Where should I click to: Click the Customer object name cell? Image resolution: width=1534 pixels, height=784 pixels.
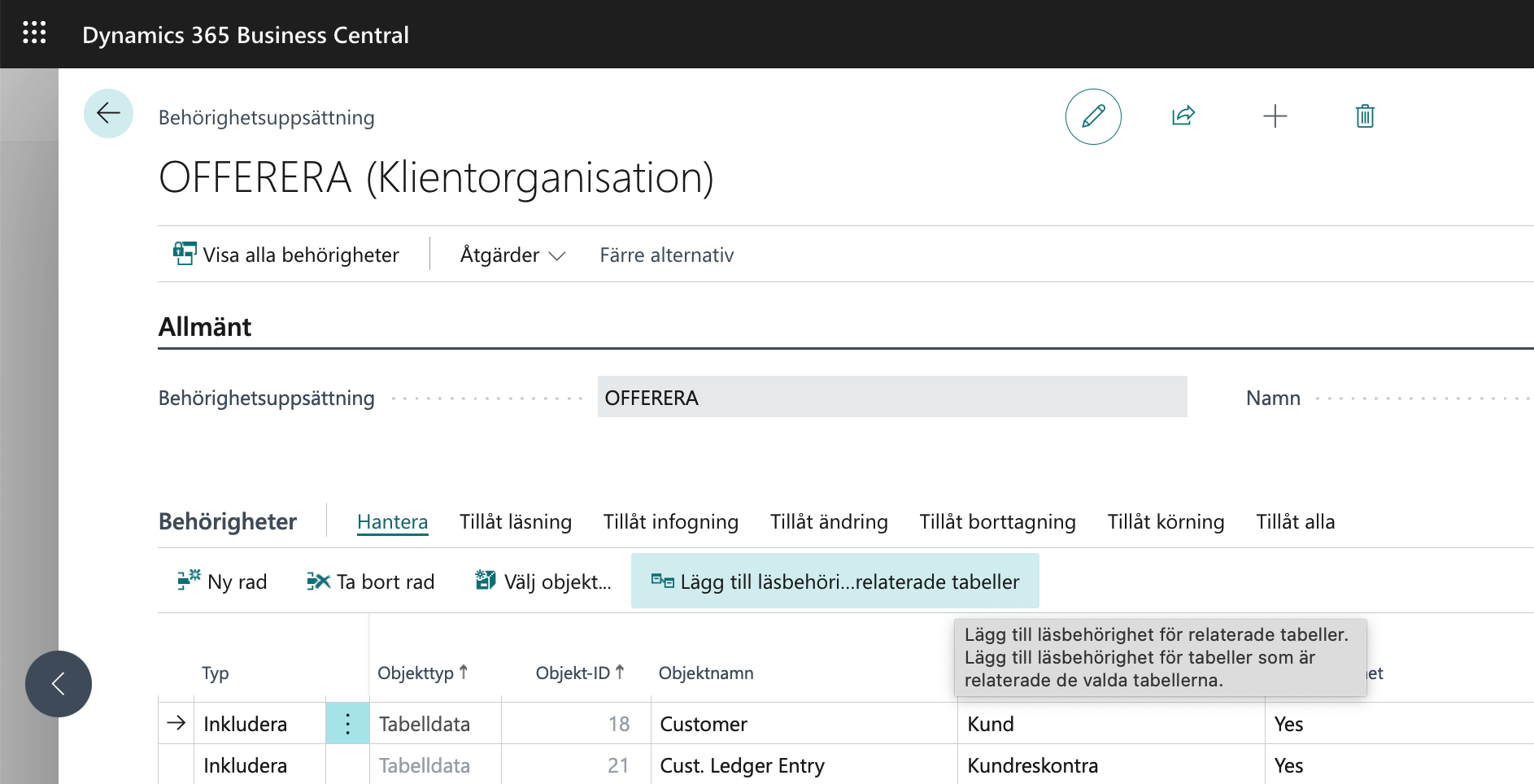coord(804,723)
